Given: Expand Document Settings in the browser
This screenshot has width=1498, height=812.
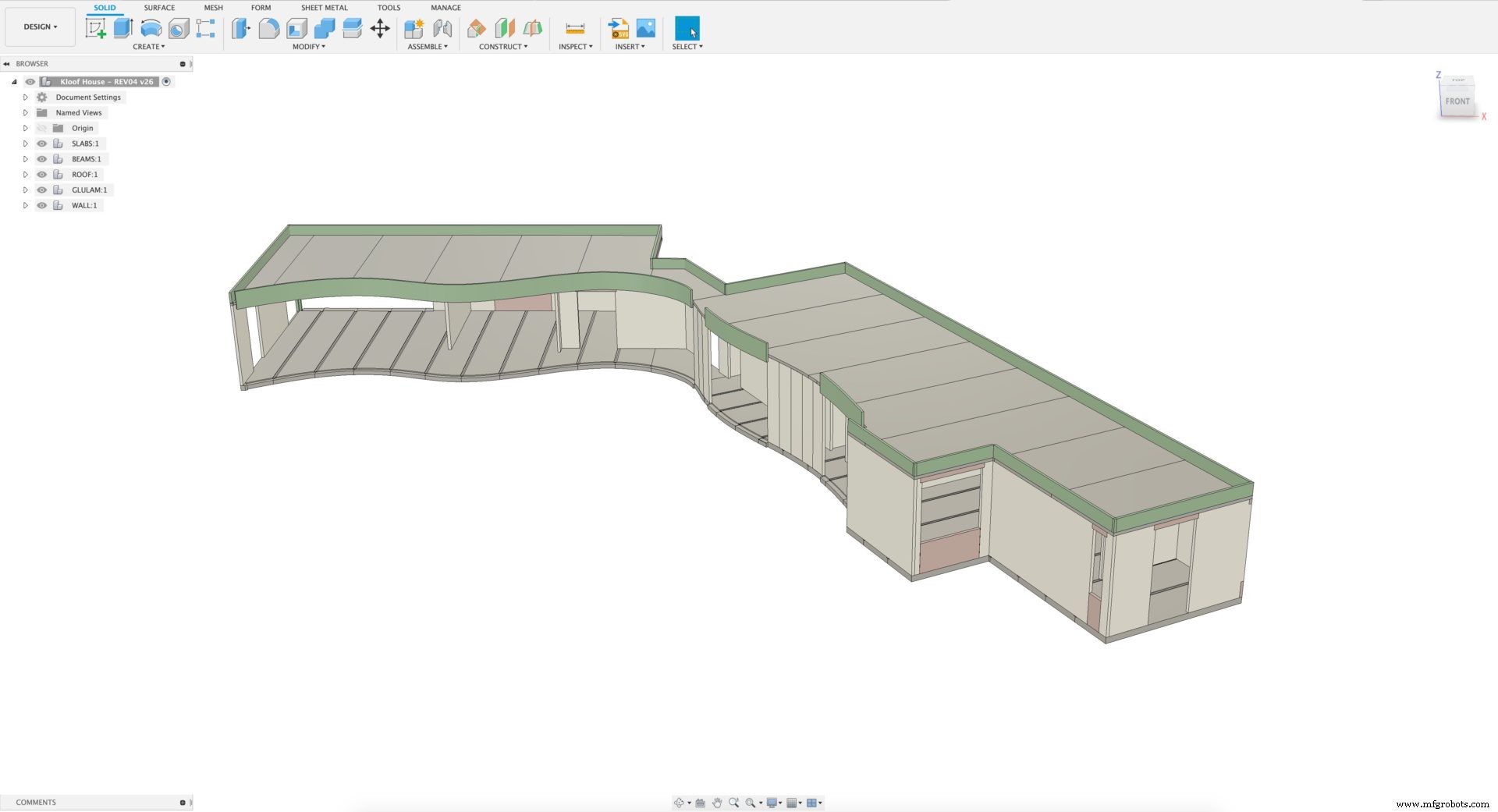Looking at the screenshot, I should [x=26, y=97].
